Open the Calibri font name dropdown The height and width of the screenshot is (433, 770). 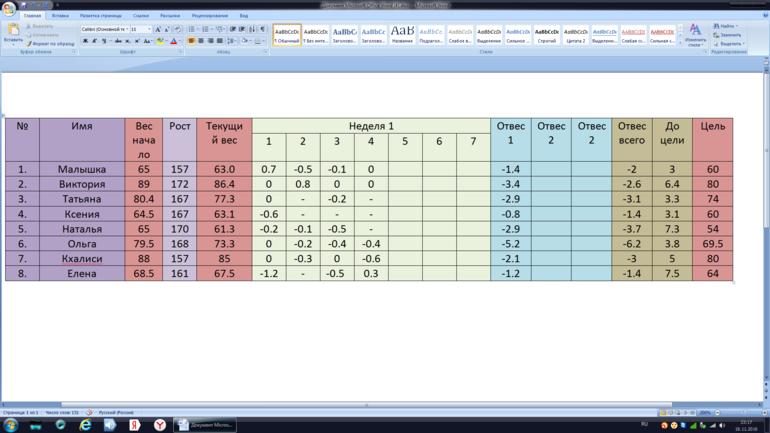click(126, 30)
